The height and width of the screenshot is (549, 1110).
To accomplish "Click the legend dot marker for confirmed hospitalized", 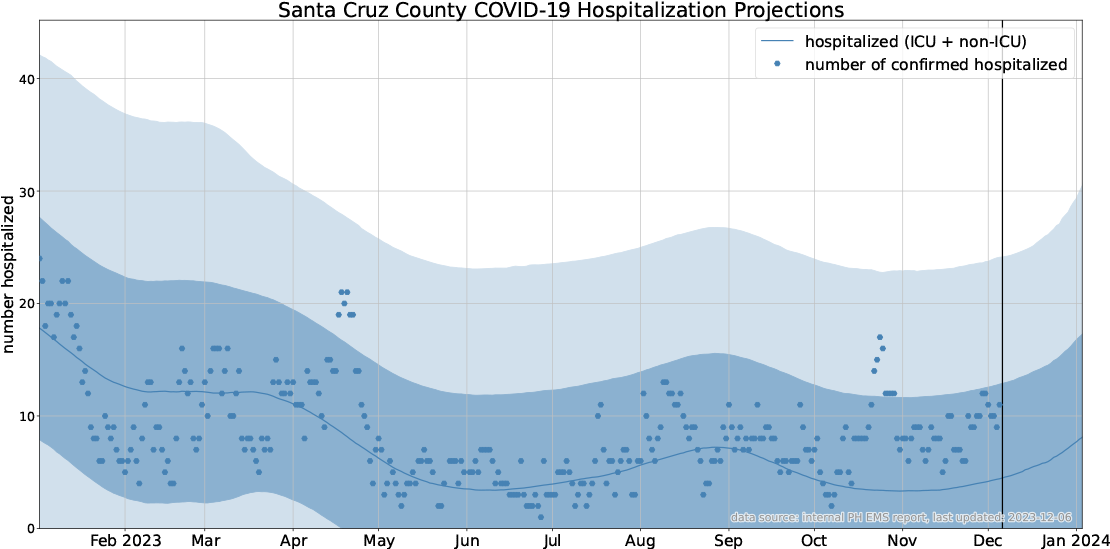I will coord(777,66).
